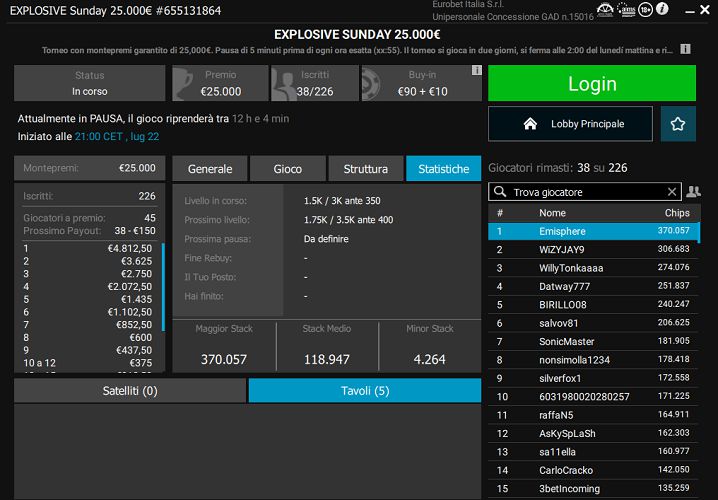Image resolution: width=718 pixels, height=500 pixels.
Task: Click the gambling authority crest logo
Action: [x=605, y=10]
